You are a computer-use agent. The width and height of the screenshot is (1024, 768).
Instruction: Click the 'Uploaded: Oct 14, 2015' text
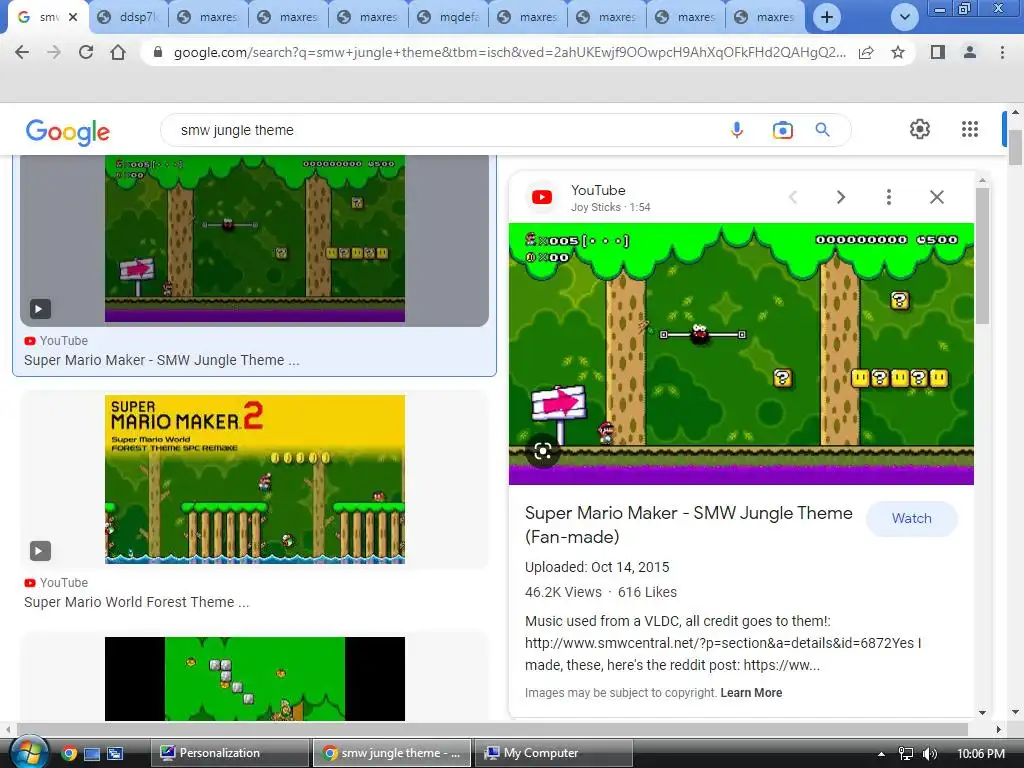pyautogui.click(x=597, y=567)
